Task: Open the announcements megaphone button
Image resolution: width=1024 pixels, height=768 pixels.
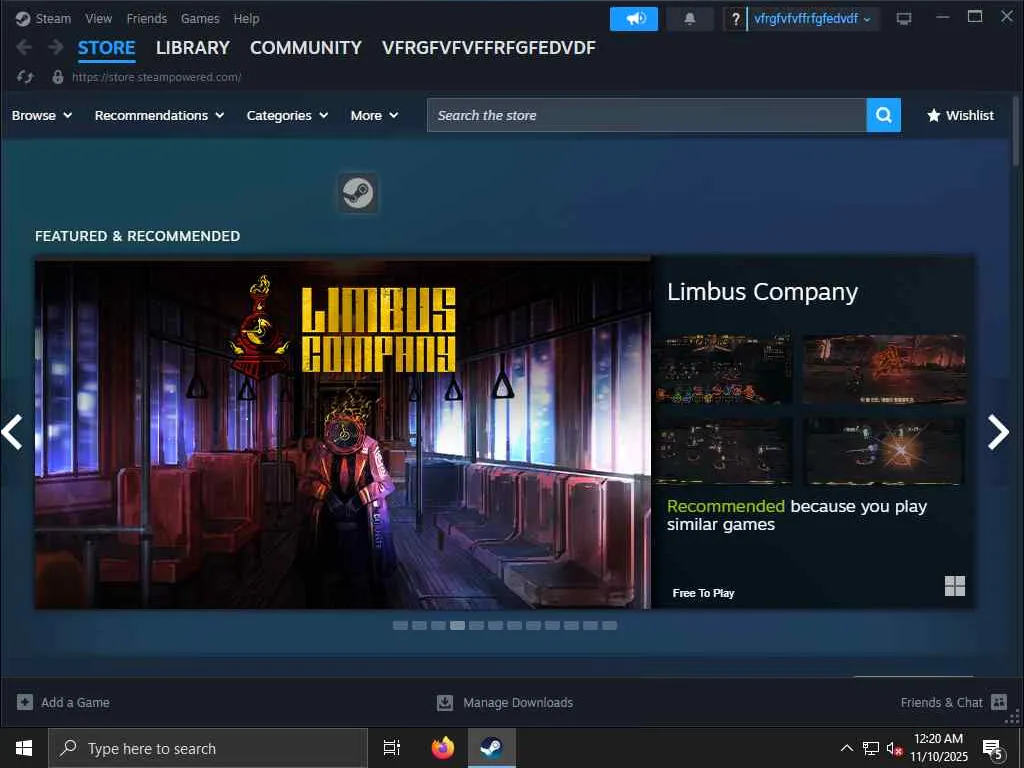Action: tap(633, 19)
